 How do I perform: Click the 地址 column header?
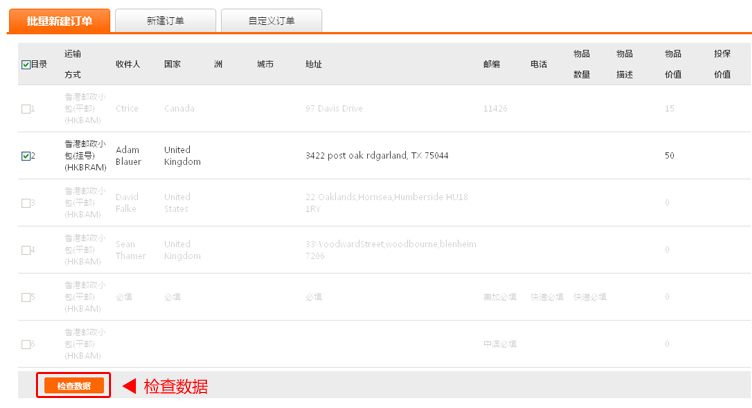coord(314,64)
